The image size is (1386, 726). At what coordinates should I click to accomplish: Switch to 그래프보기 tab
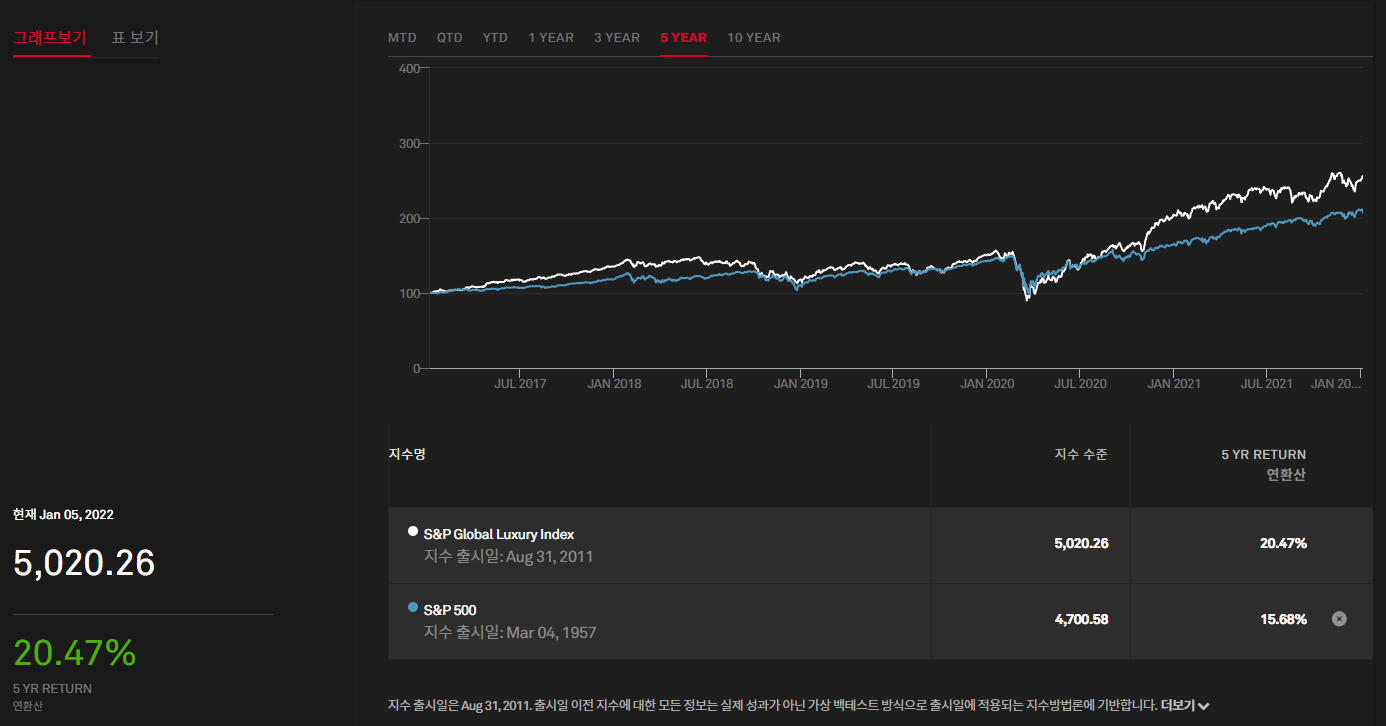click(x=50, y=38)
